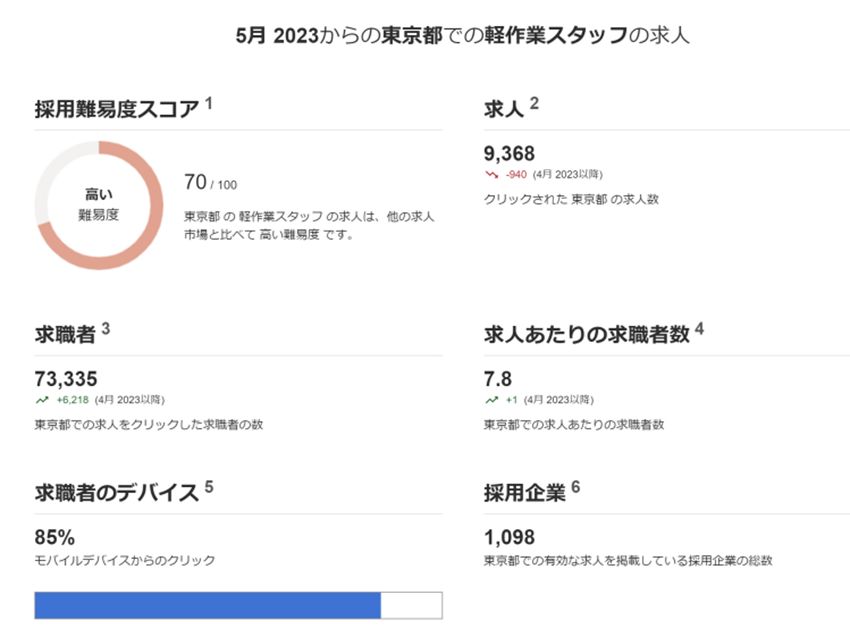Screen dimensions: 850x628
Task: Click the green upward trend arrow beside +1
Action: coord(491,399)
